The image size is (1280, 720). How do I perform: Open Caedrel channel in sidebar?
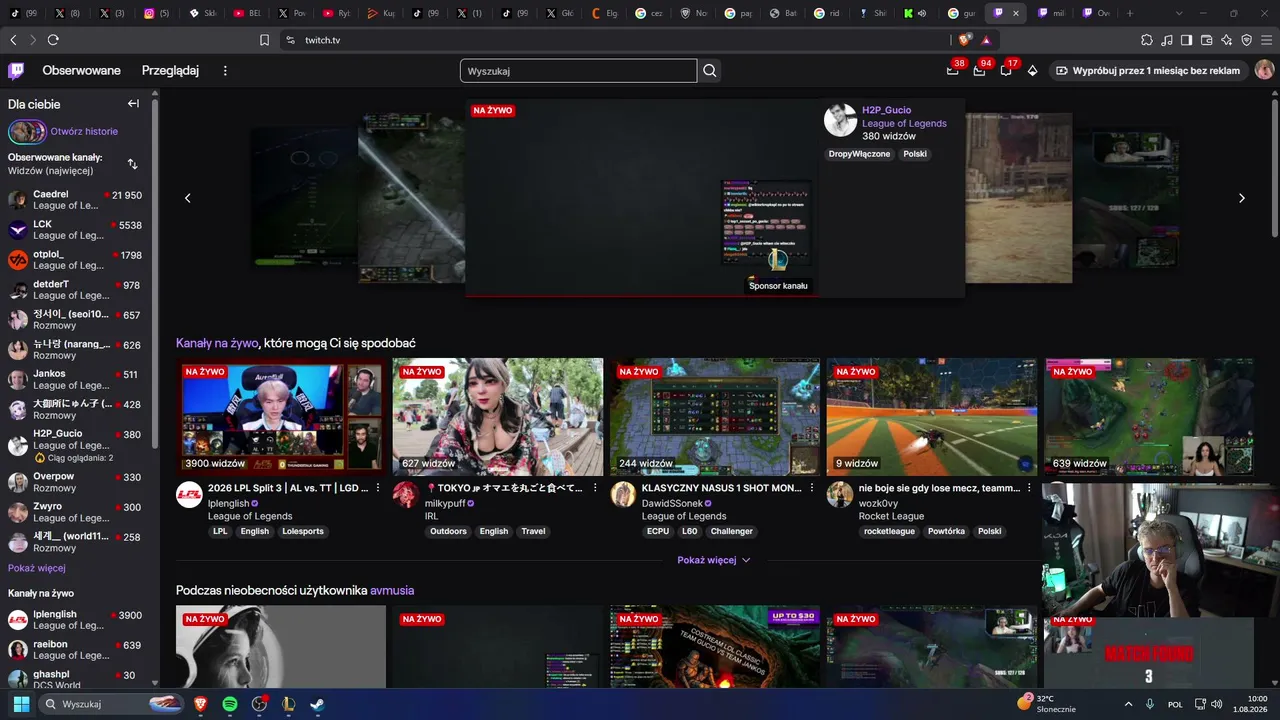coord(76,200)
